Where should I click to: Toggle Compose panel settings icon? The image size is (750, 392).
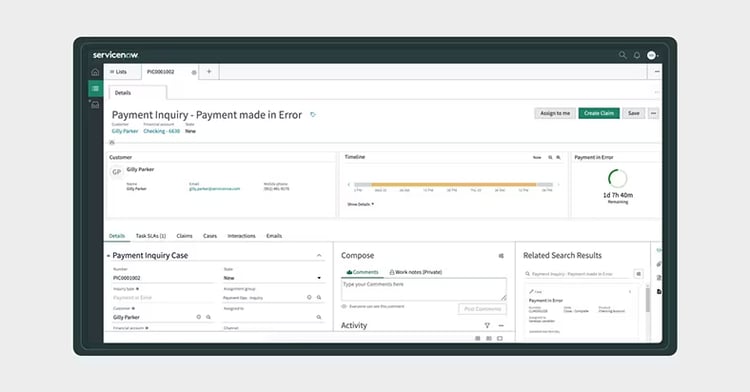501,256
